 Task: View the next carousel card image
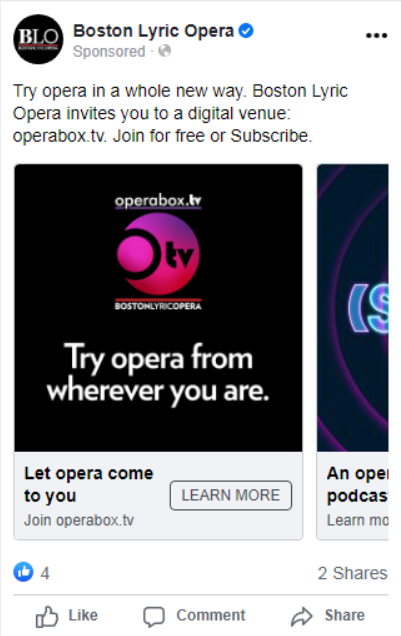coord(352,308)
